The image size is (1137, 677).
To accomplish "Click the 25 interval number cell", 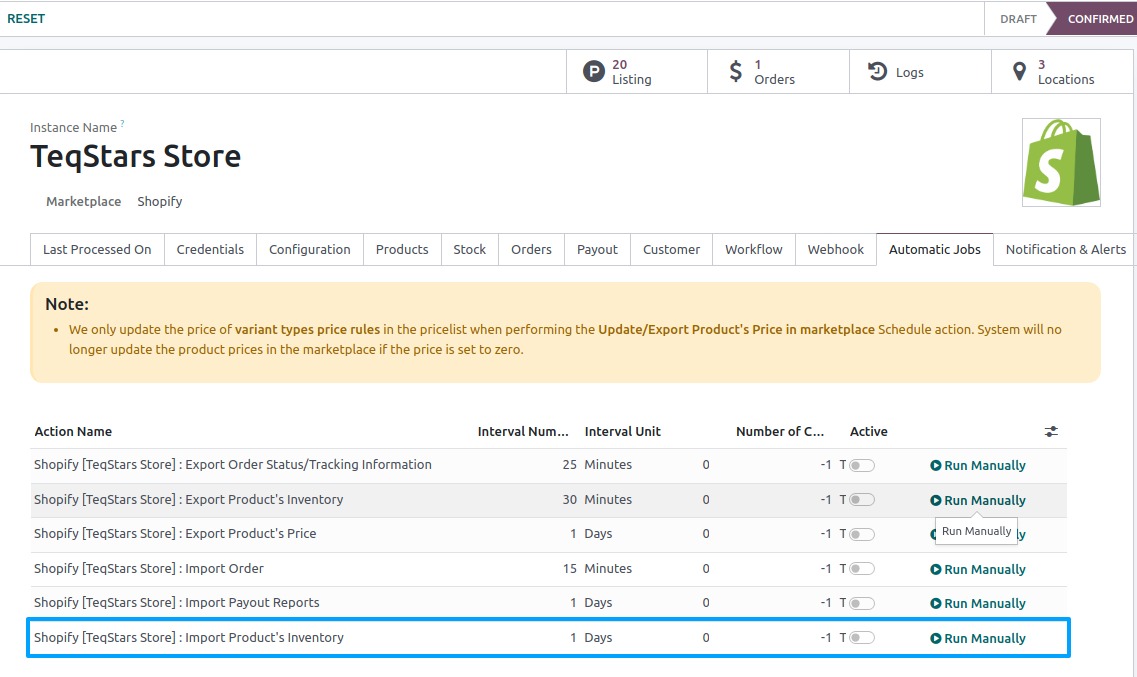I will [569, 465].
